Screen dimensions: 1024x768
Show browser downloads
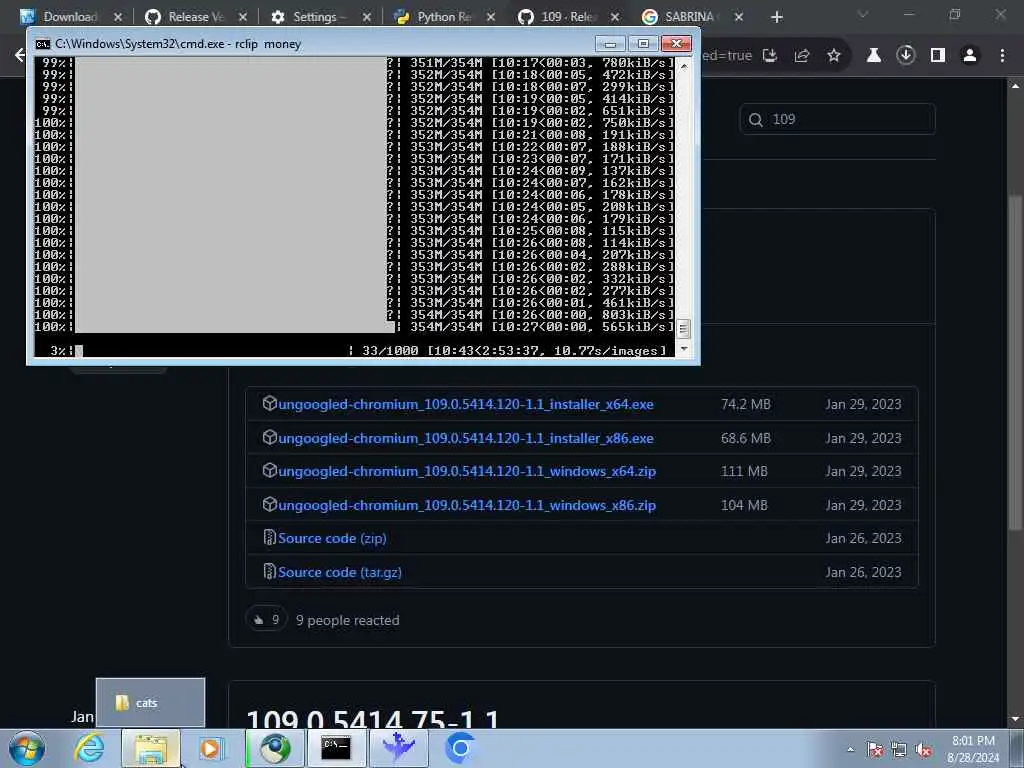906,56
